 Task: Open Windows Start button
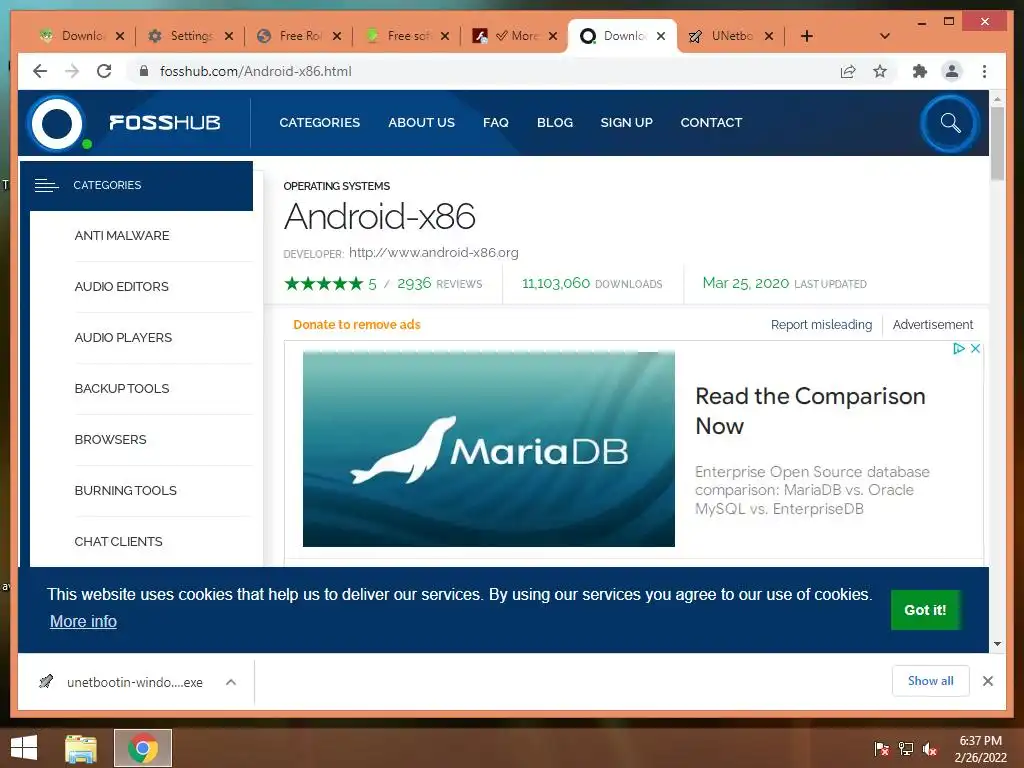coord(24,748)
